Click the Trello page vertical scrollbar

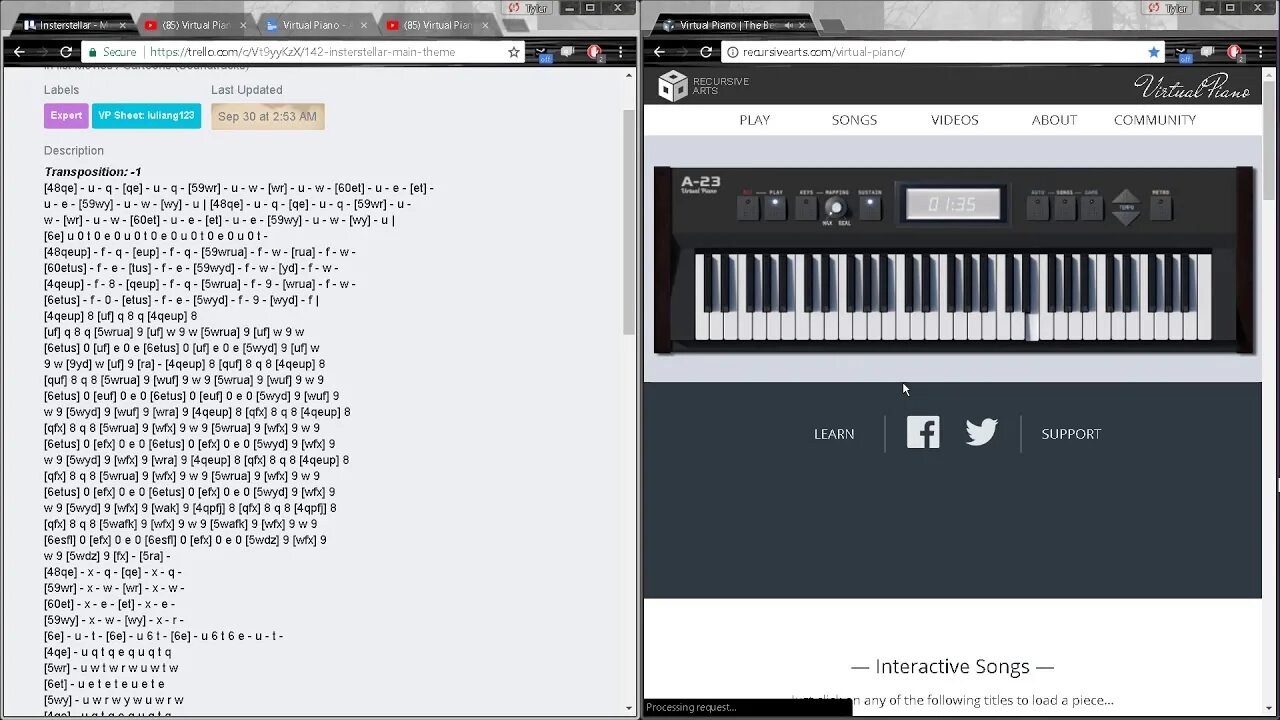629,222
